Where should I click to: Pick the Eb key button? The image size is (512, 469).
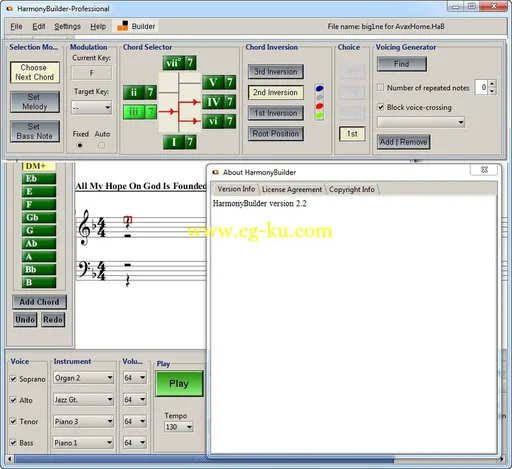pyautogui.click(x=39, y=179)
